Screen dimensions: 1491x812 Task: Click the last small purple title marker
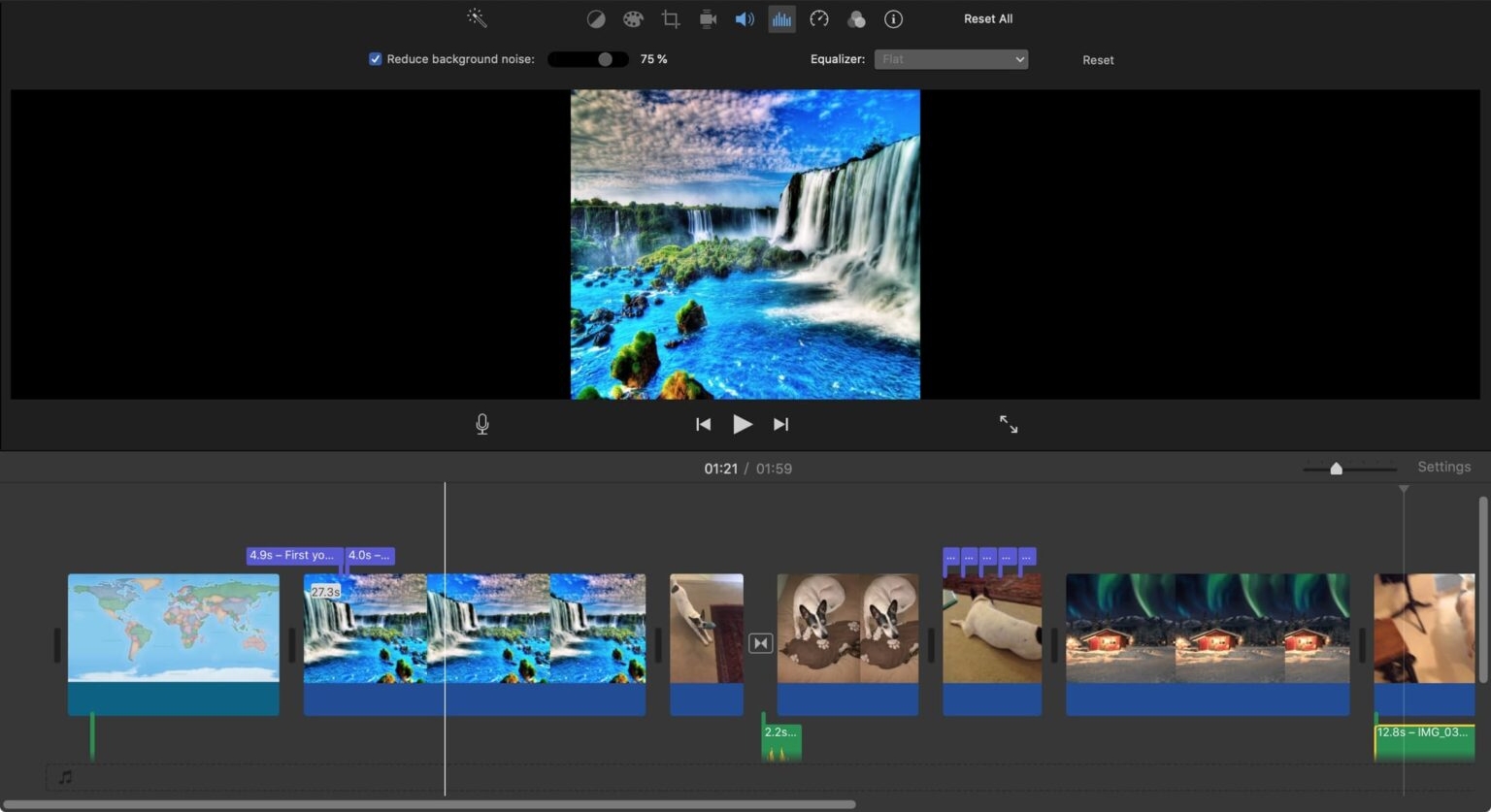point(1027,557)
